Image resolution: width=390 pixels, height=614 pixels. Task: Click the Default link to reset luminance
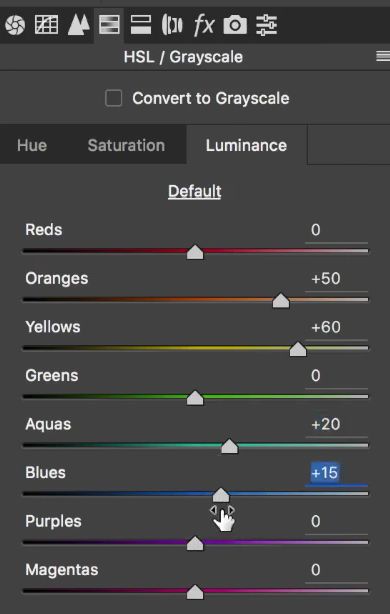pos(195,191)
